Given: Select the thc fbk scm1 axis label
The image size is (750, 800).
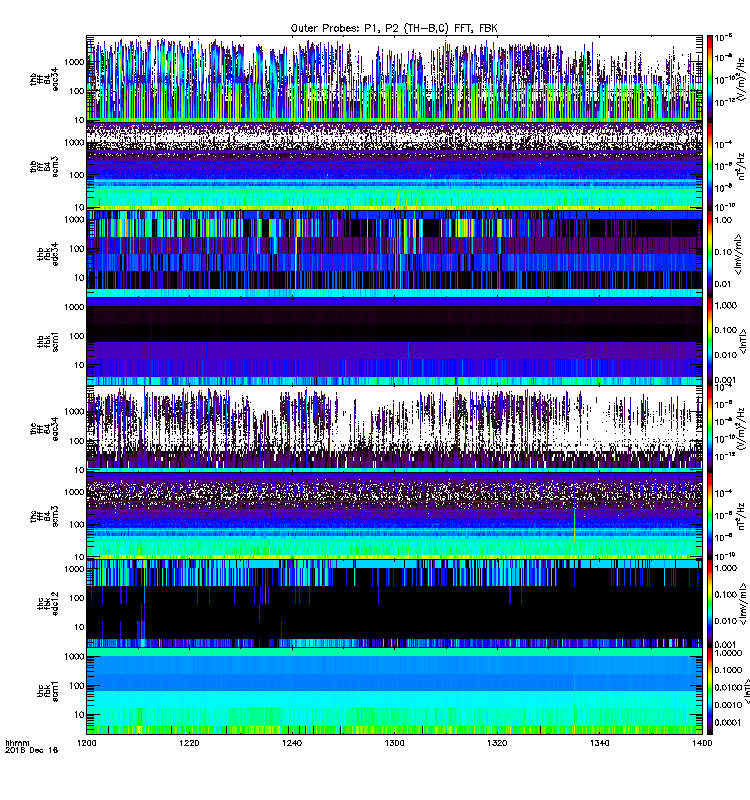Looking at the screenshot, I should [47, 691].
